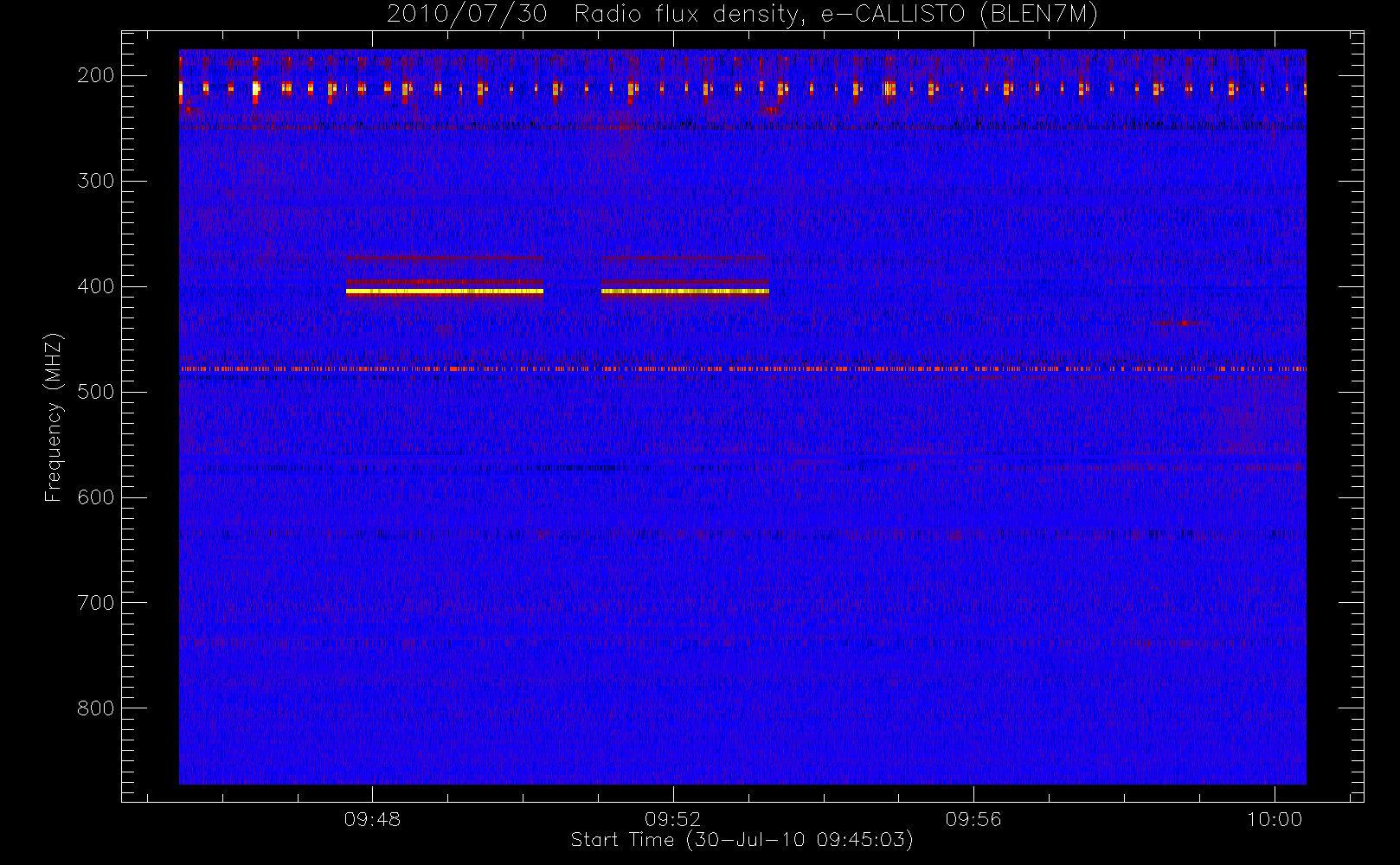Click the '09:48' time axis label
The height and width of the screenshot is (865, 1400).
(x=372, y=819)
